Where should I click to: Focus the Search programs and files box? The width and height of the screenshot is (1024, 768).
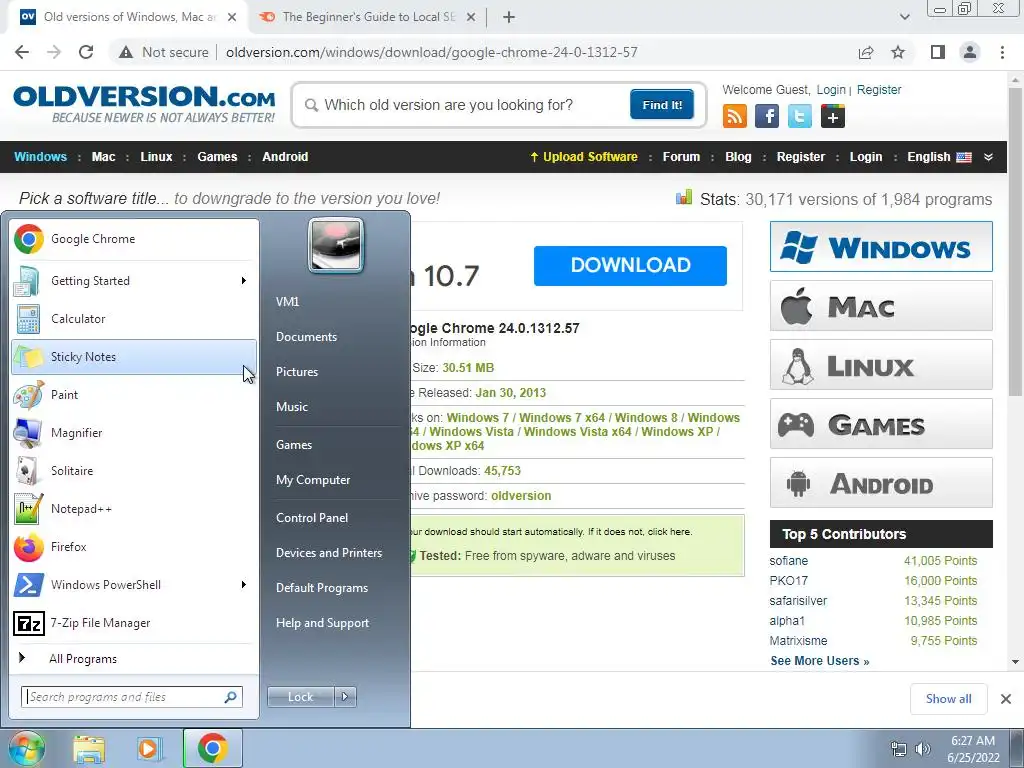click(132, 697)
